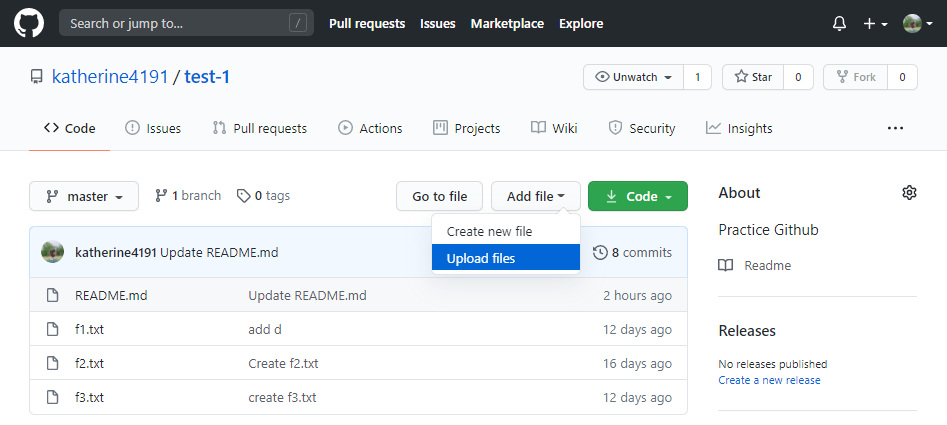Open Pull requests in top navigation
Image resolution: width=947 pixels, height=425 pixels.
click(x=367, y=24)
